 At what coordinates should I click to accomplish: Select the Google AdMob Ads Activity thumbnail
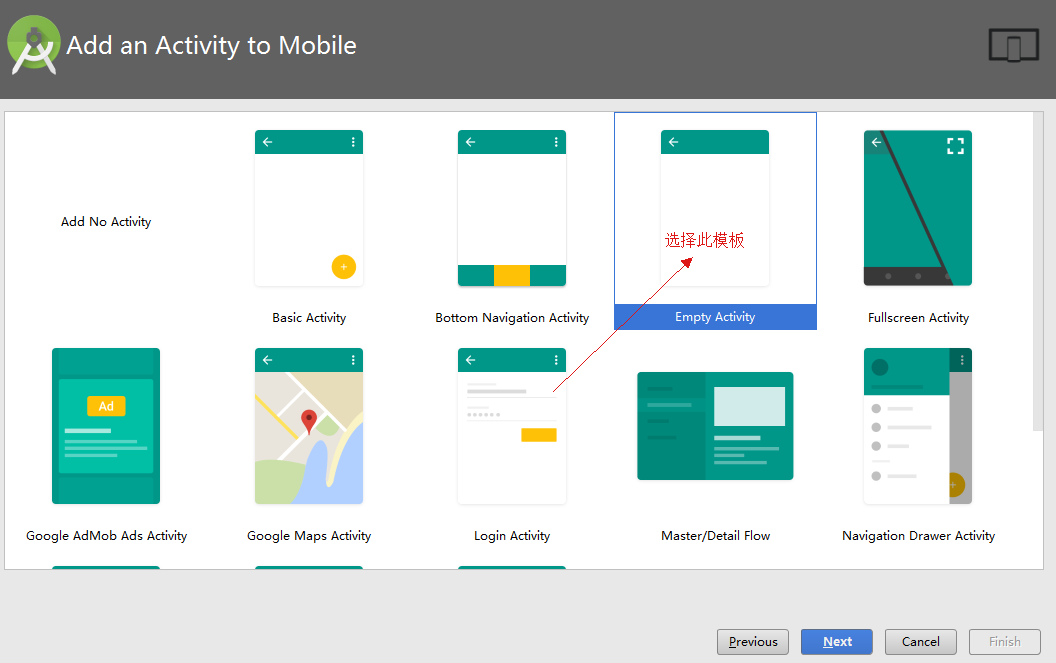[106, 426]
